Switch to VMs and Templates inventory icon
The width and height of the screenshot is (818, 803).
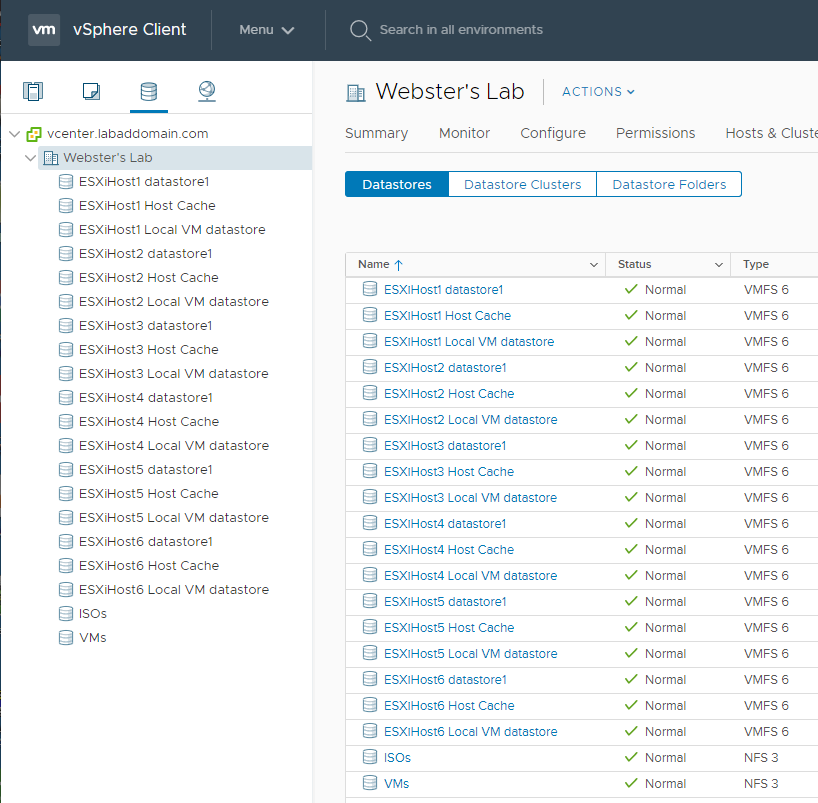[x=91, y=92]
